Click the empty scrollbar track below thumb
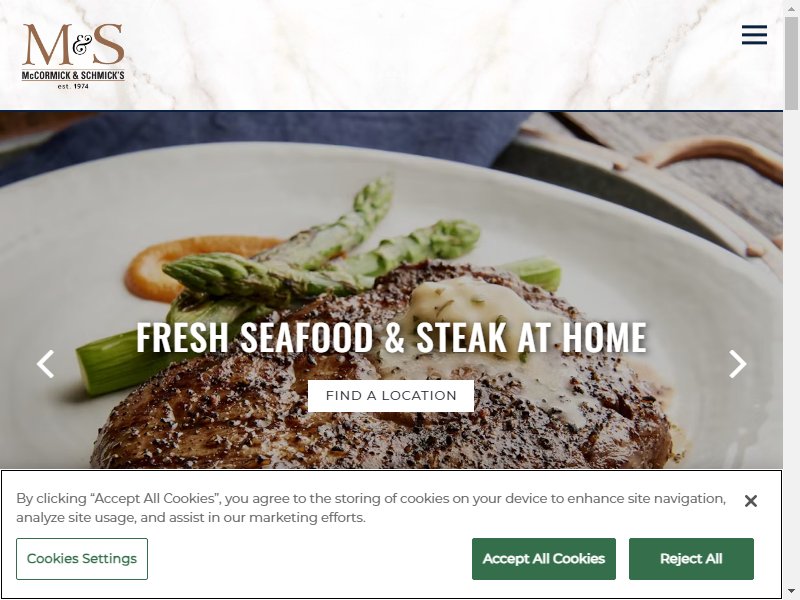 coord(791,347)
